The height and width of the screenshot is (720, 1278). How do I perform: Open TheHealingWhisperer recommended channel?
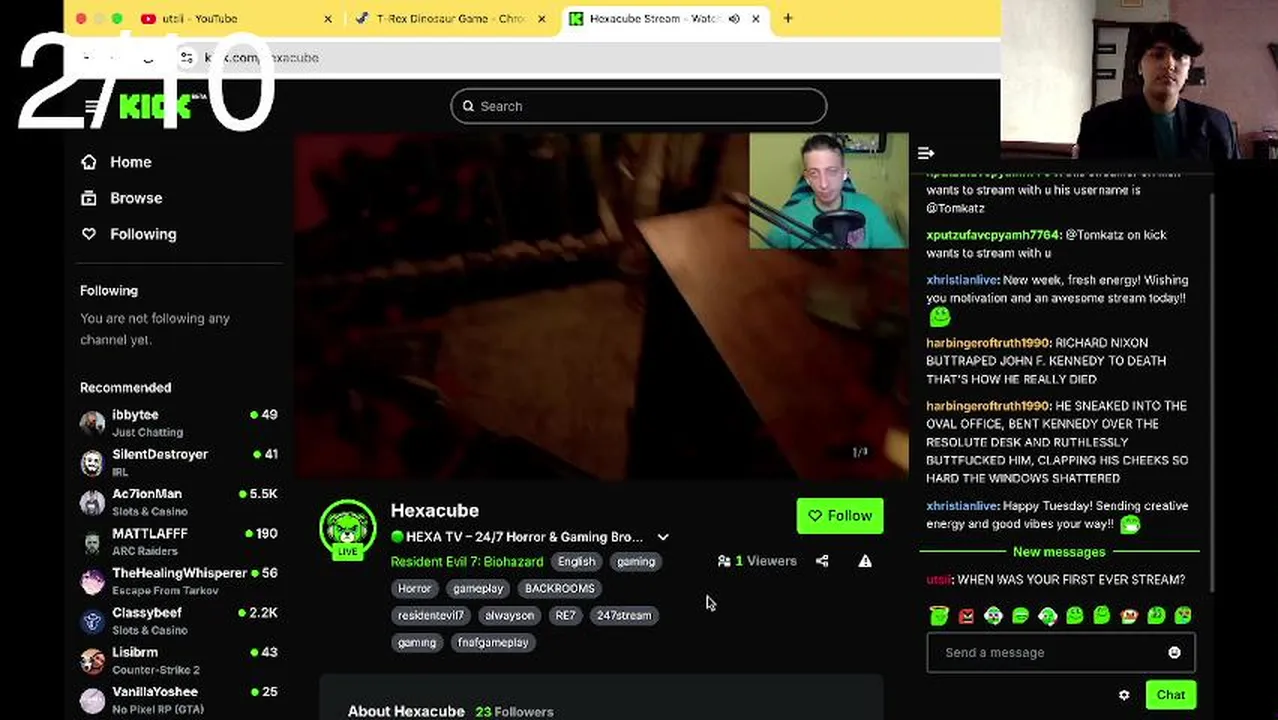(x=179, y=581)
